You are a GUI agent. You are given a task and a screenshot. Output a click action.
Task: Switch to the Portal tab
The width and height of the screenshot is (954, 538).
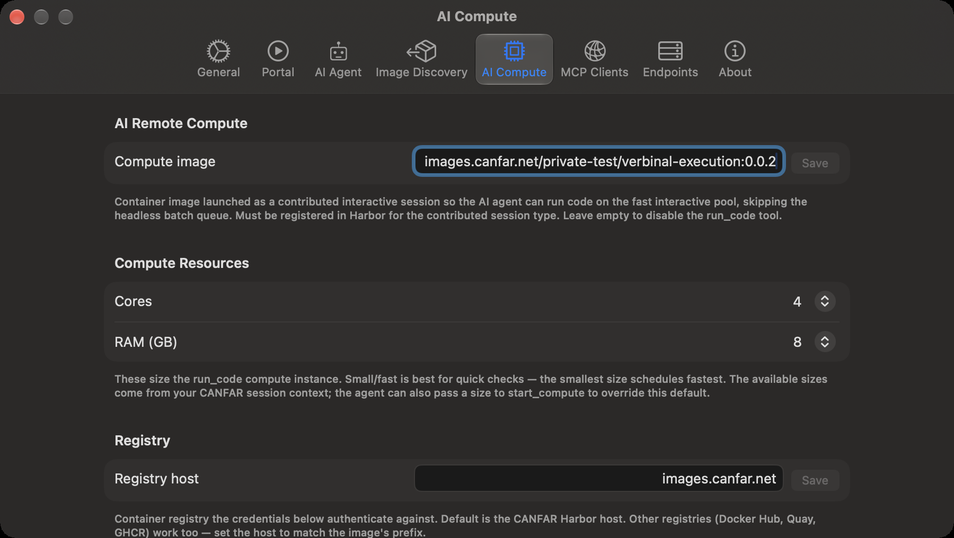click(x=277, y=60)
